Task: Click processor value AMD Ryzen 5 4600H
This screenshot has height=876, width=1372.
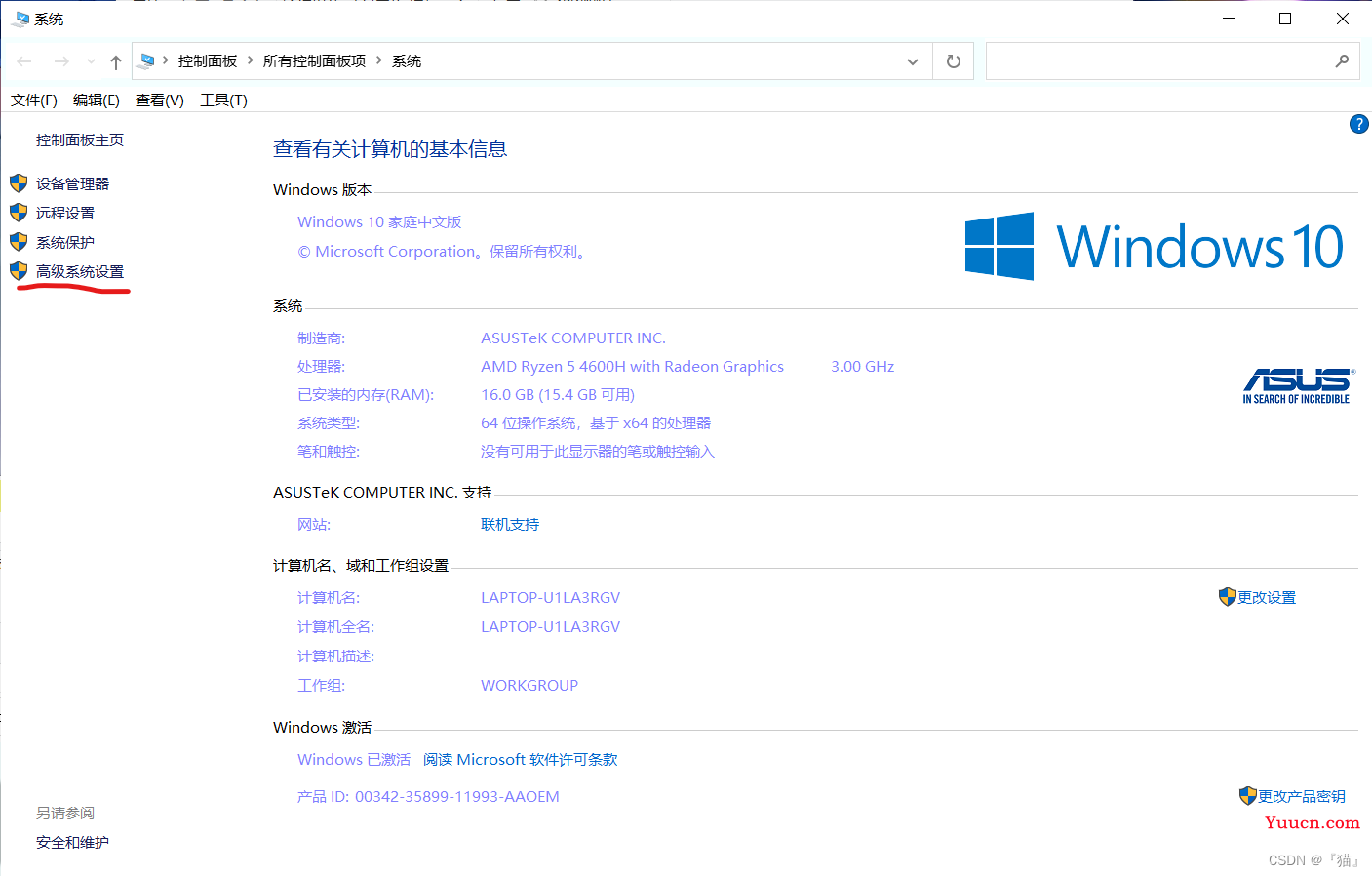Action: (632, 366)
